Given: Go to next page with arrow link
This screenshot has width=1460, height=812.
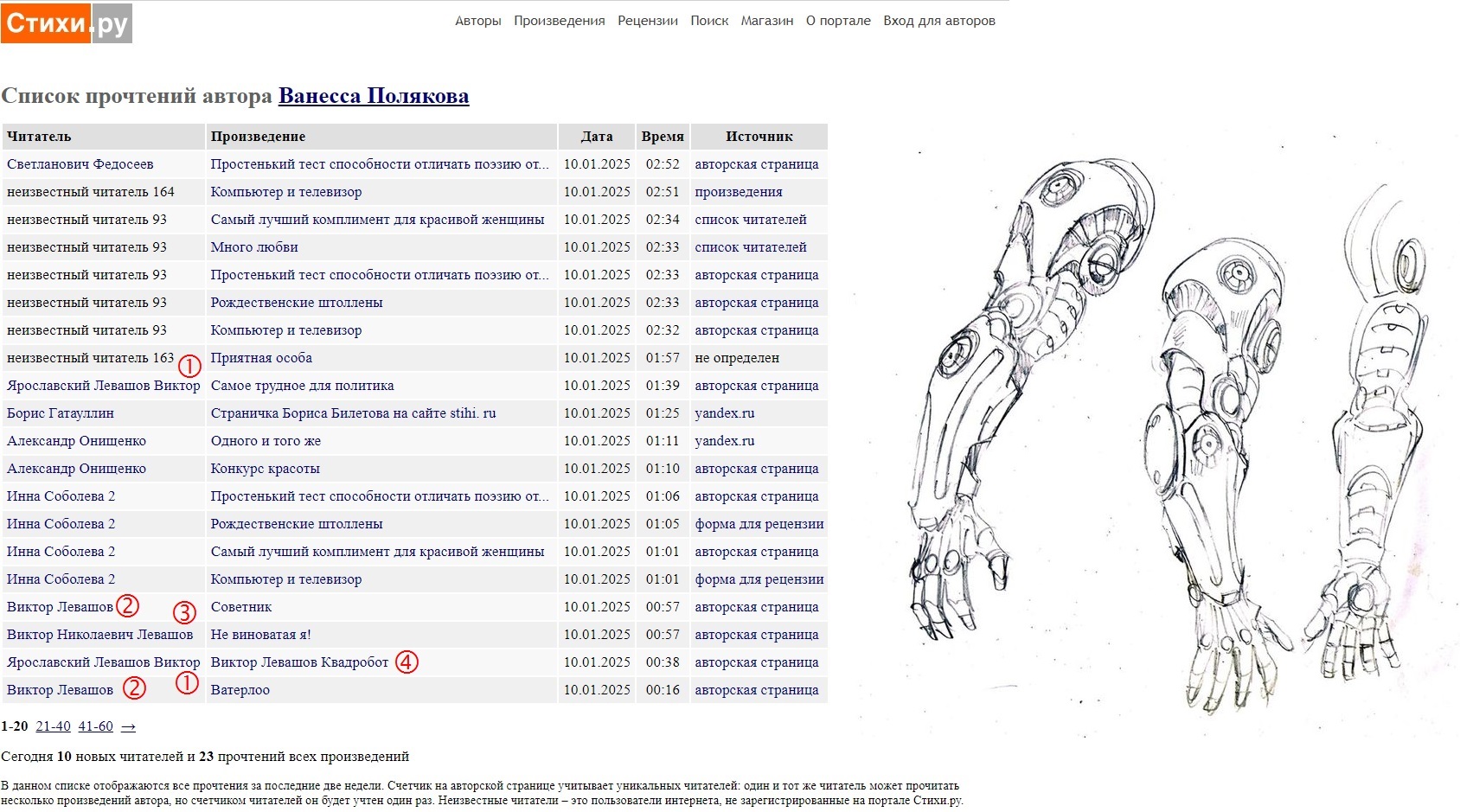Looking at the screenshot, I should [x=128, y=726].
